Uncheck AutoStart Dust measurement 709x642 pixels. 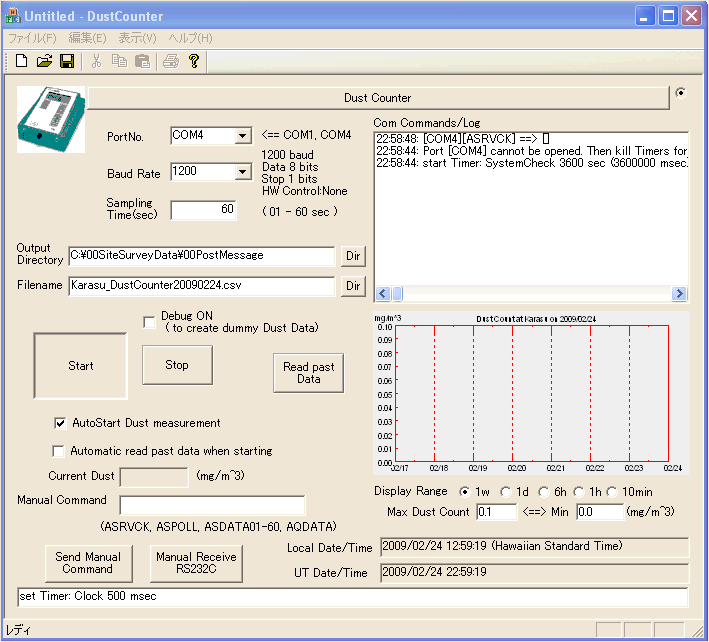click(x=60, y=423)
